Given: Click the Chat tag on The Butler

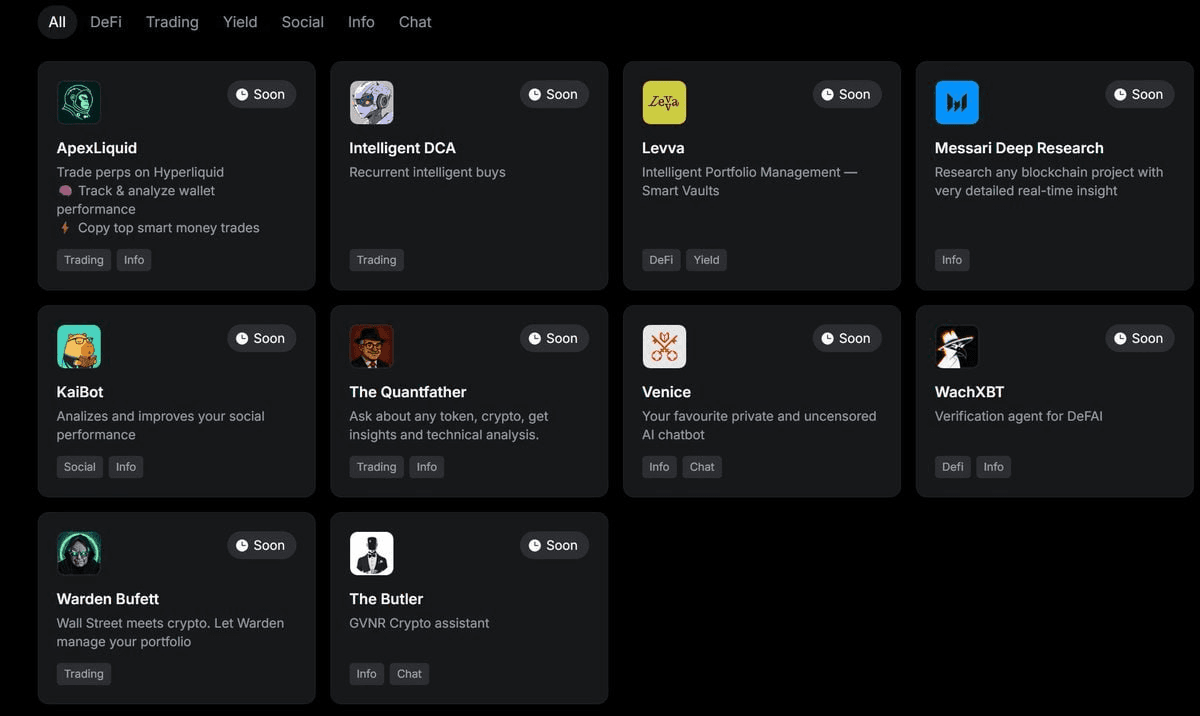Looking at the screenshot, I should tap(410, 674).
